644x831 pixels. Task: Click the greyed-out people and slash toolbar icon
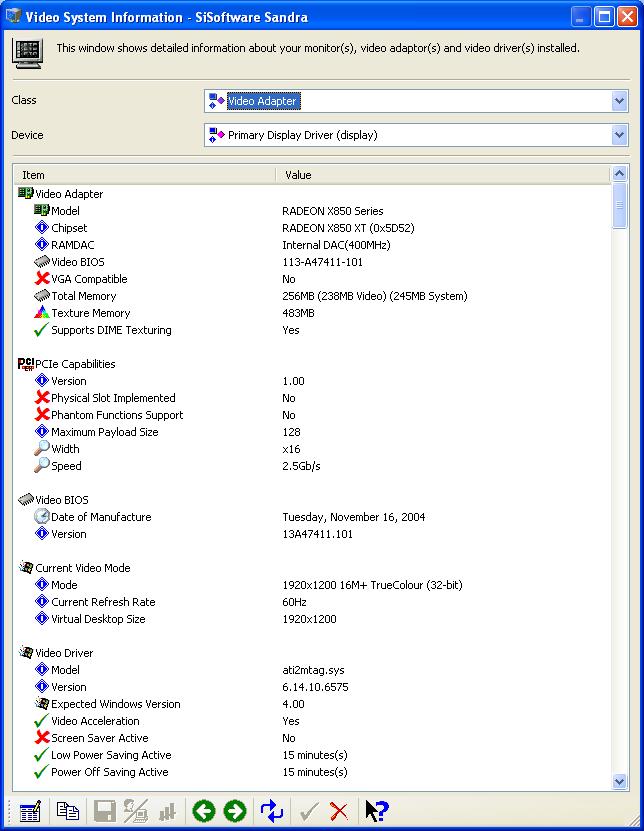point(136,811)
